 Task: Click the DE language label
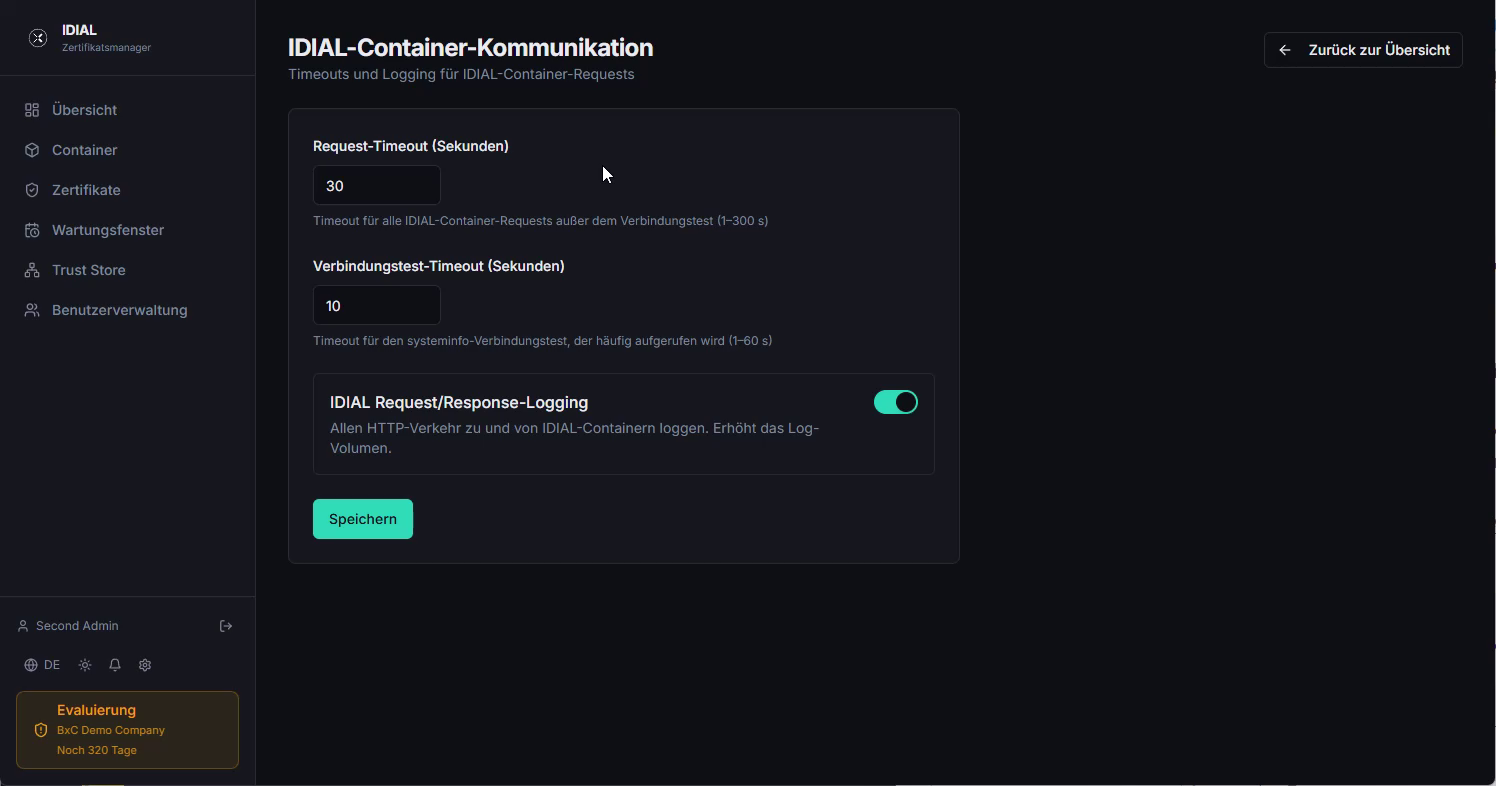pyautogui.click(x=52, y=665)
